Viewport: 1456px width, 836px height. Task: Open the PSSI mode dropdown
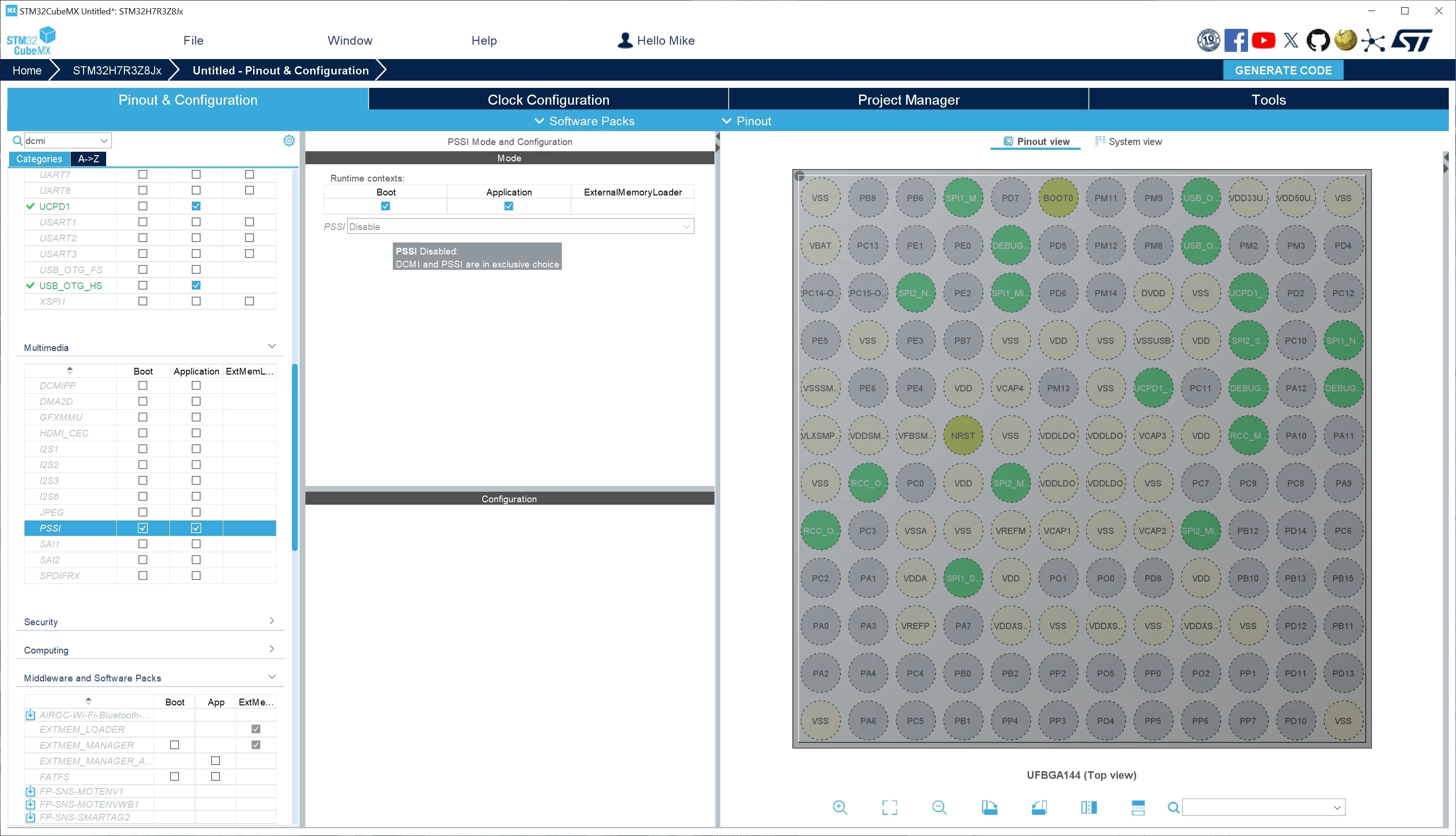[x=520, y=227]
